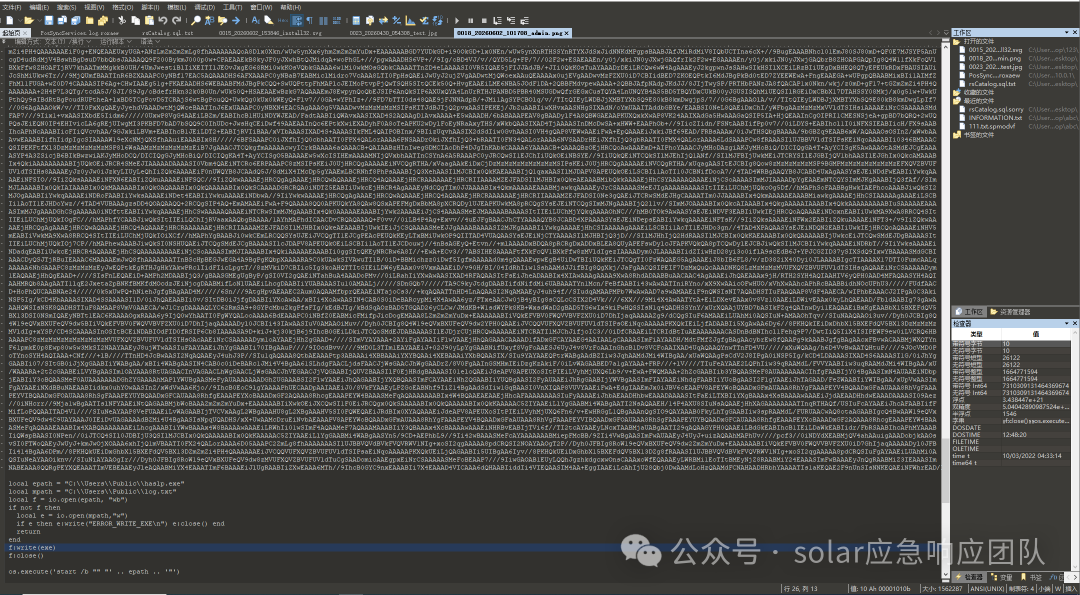The image size is (1080, 595).
Task: Redo the last edit
Action: click(x=176, y=20)
